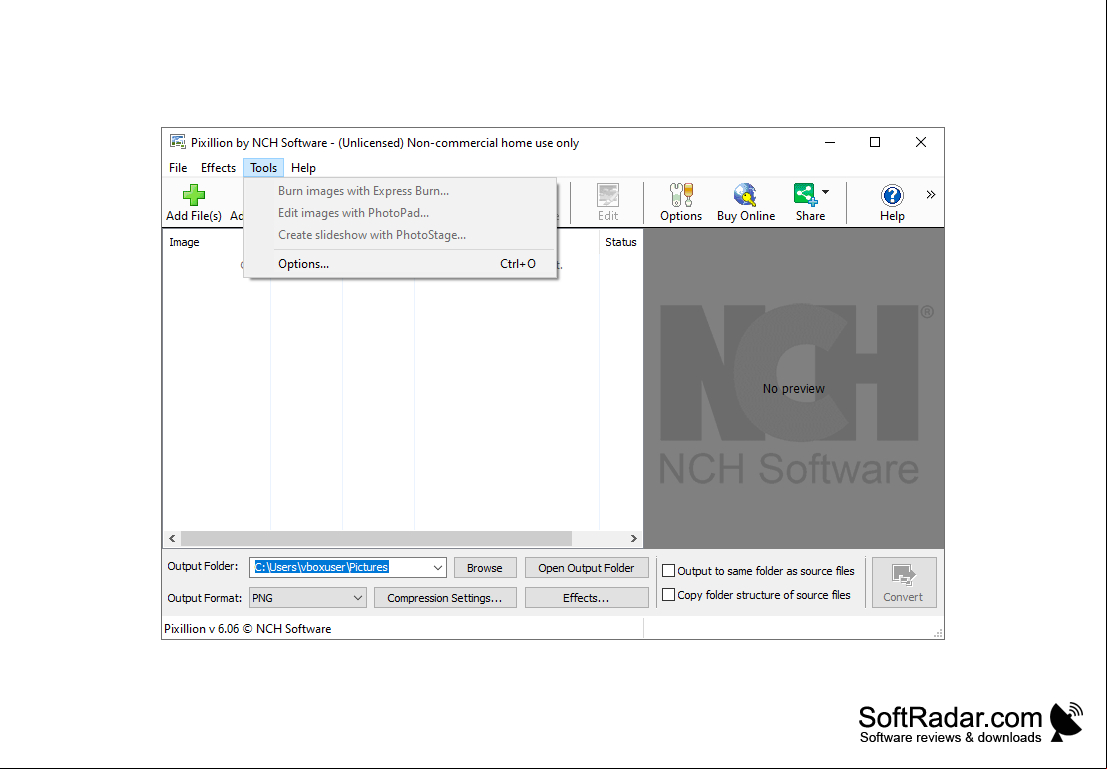Select Burn images with Express Burn...
This screenshot has height=769, width=1107.
pyautogui.click(x=400, y=191)
